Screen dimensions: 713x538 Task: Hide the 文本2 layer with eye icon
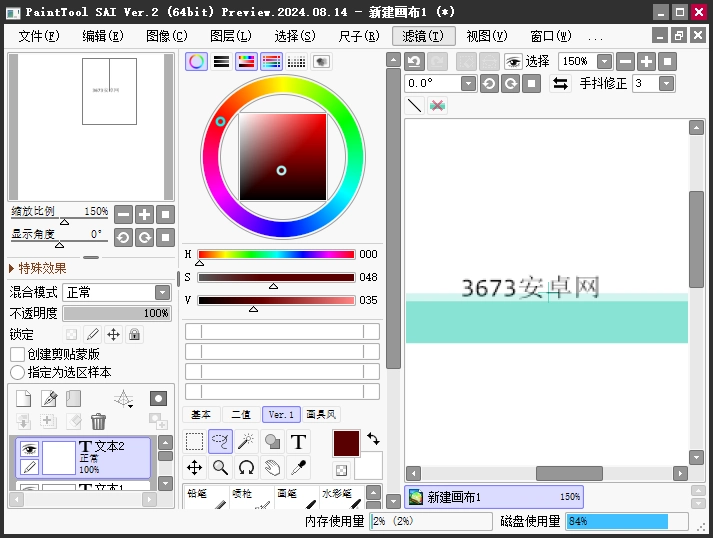pos(30,449)
